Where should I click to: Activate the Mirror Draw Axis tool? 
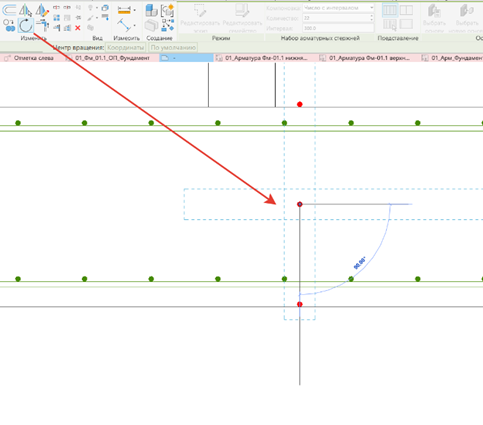click(42, 10)
